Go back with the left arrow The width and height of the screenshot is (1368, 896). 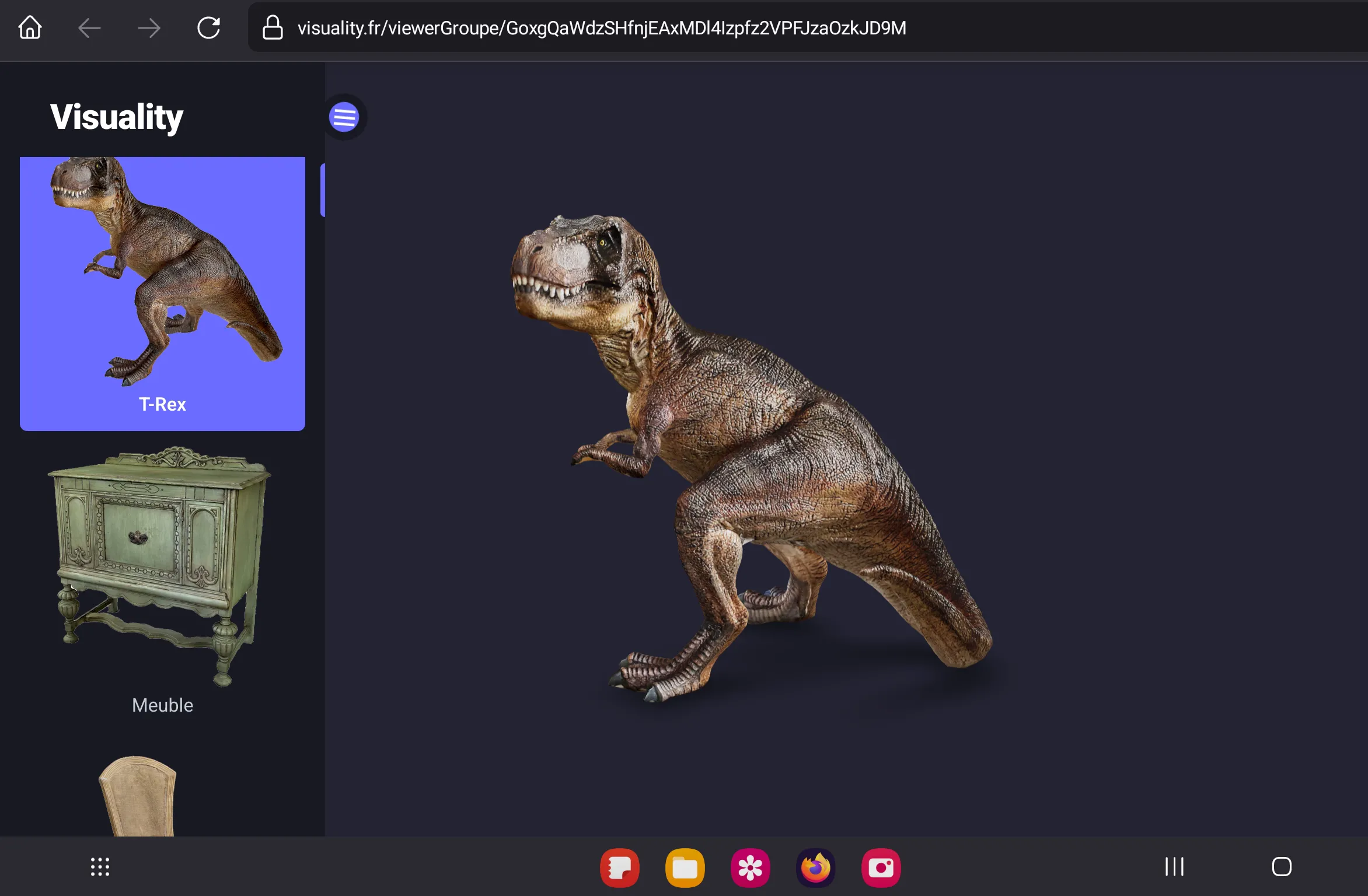[89, 27]
